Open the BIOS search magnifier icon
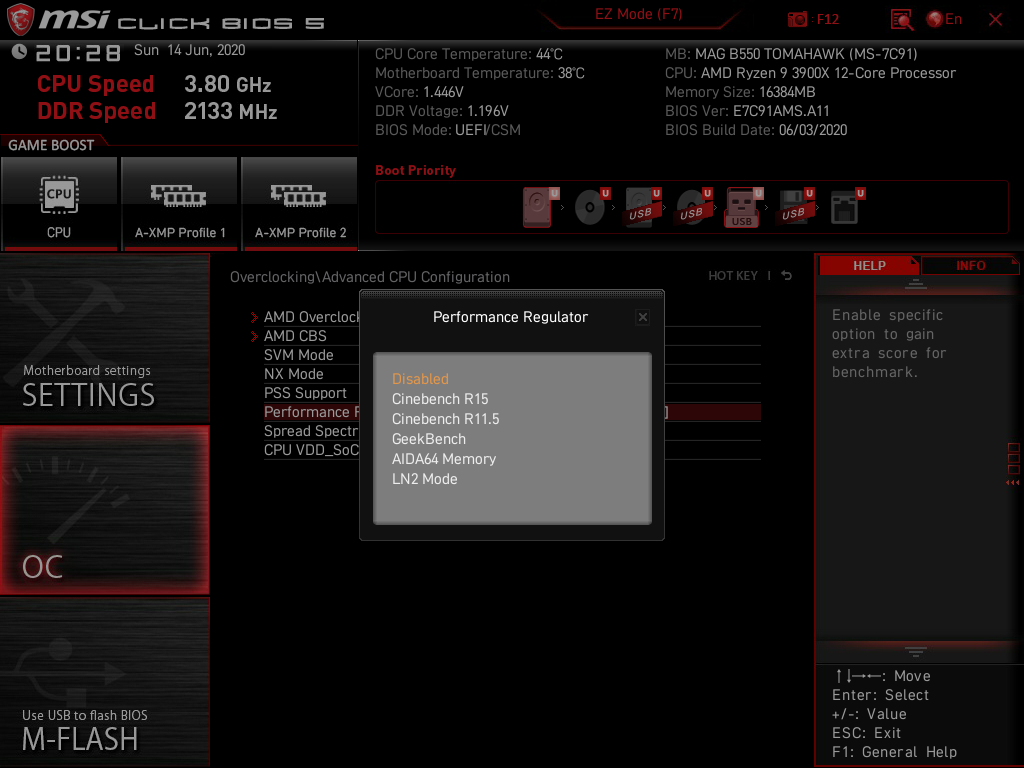This screenshot has height=768, width=1024. coord(902,20)
